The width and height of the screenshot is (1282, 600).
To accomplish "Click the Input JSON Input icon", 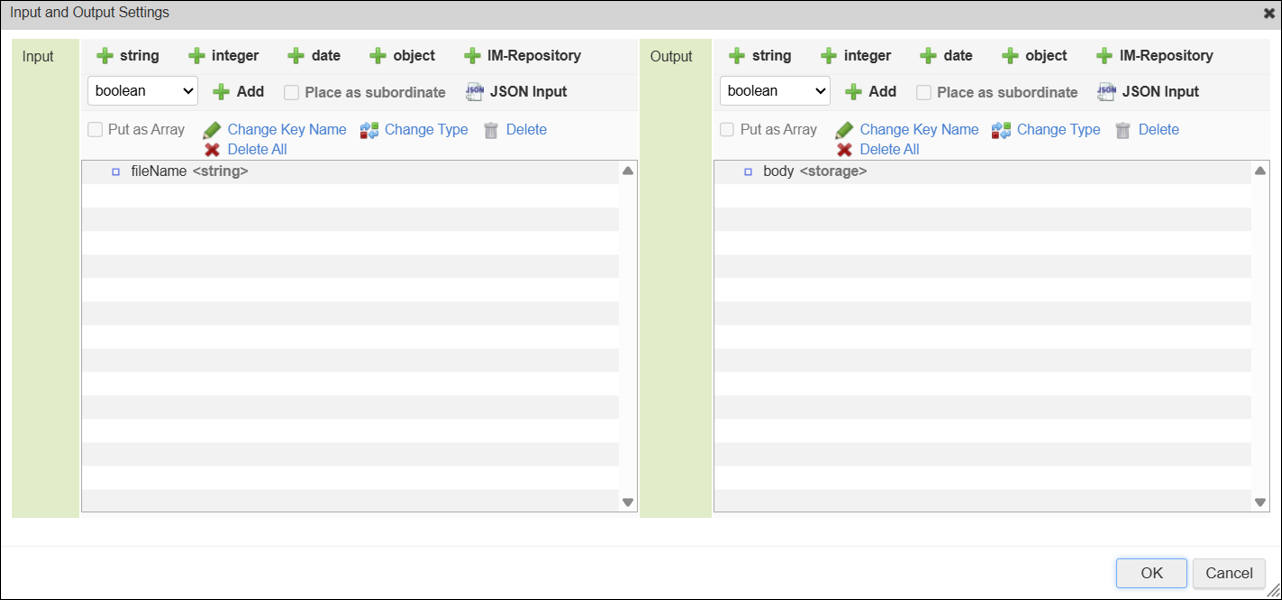I will [x=474, y=92].
